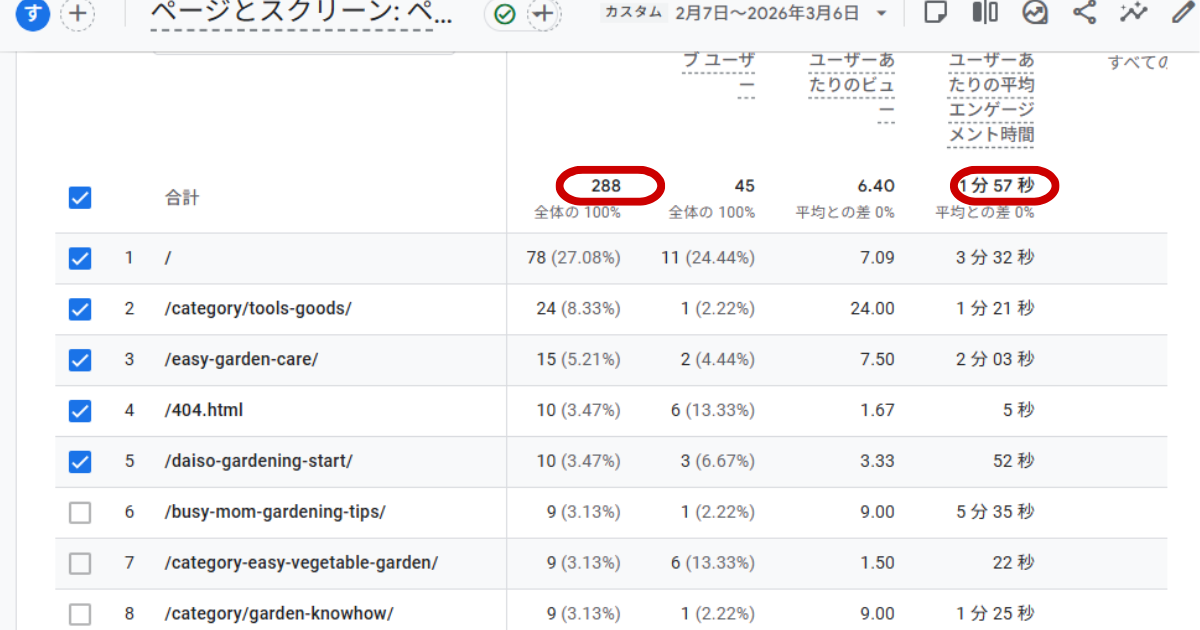Uncheck the 合計 row checkbox
This screenshot has height=630, width=1200.
tap(80, 197)
